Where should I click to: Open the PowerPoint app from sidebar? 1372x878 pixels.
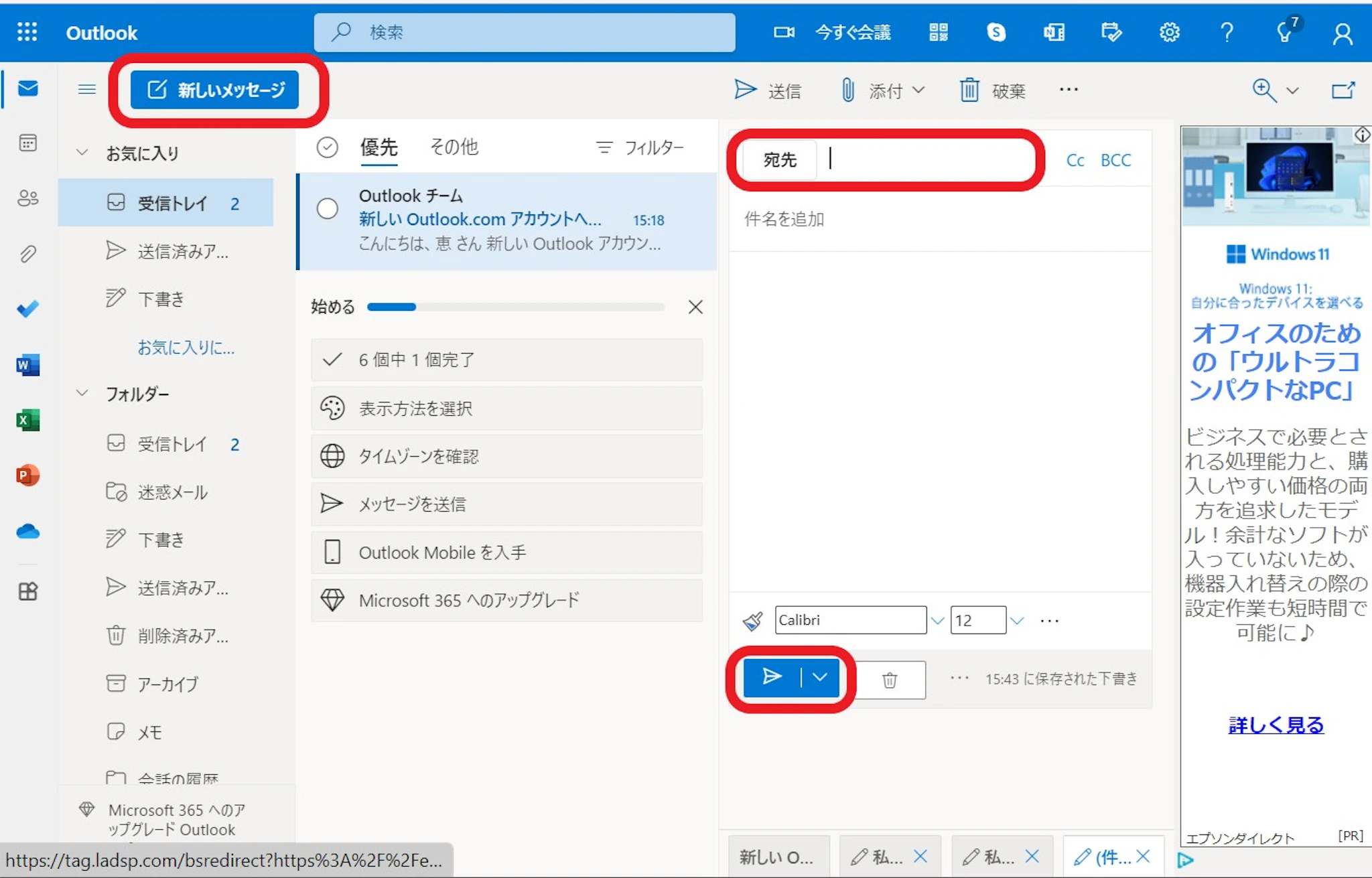27,475
